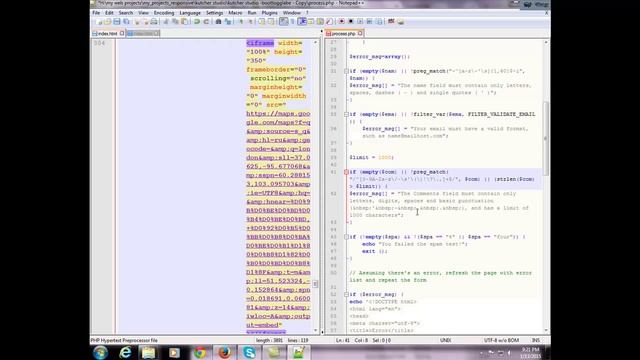This screenshot has height=360, width=640.
Task: Activate the process.php tab
Action: pyautogui.click(x=343, y=33)
